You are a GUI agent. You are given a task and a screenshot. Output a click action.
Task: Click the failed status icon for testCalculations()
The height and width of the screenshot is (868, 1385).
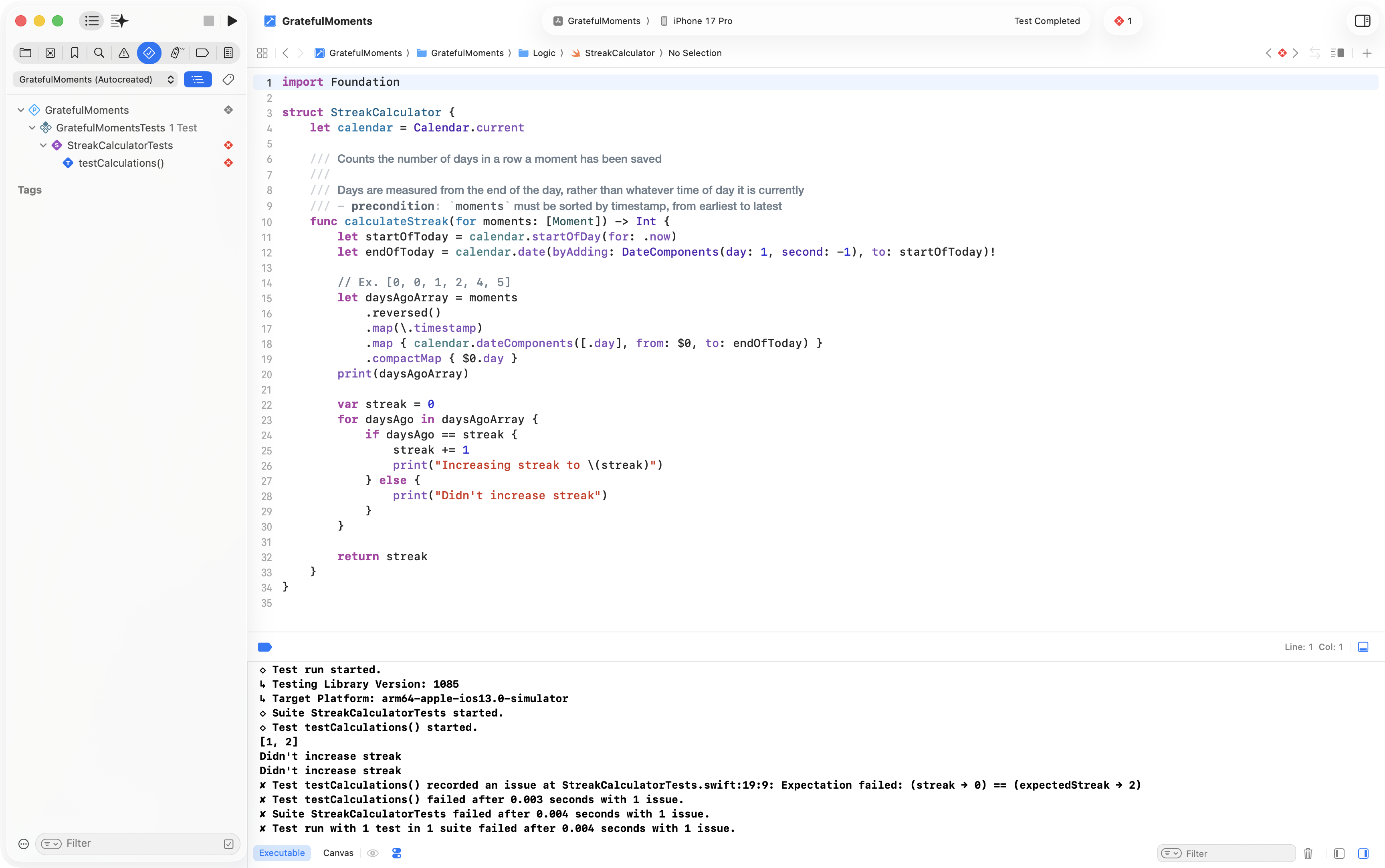pyautogui.click(x=228, y=163)
